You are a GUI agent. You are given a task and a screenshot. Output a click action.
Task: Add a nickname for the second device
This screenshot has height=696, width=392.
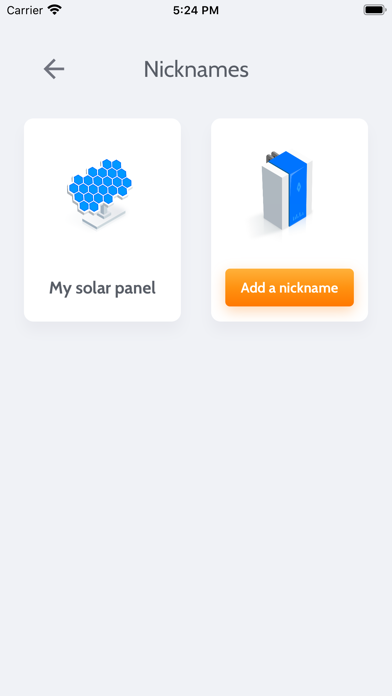pos(289,288)
